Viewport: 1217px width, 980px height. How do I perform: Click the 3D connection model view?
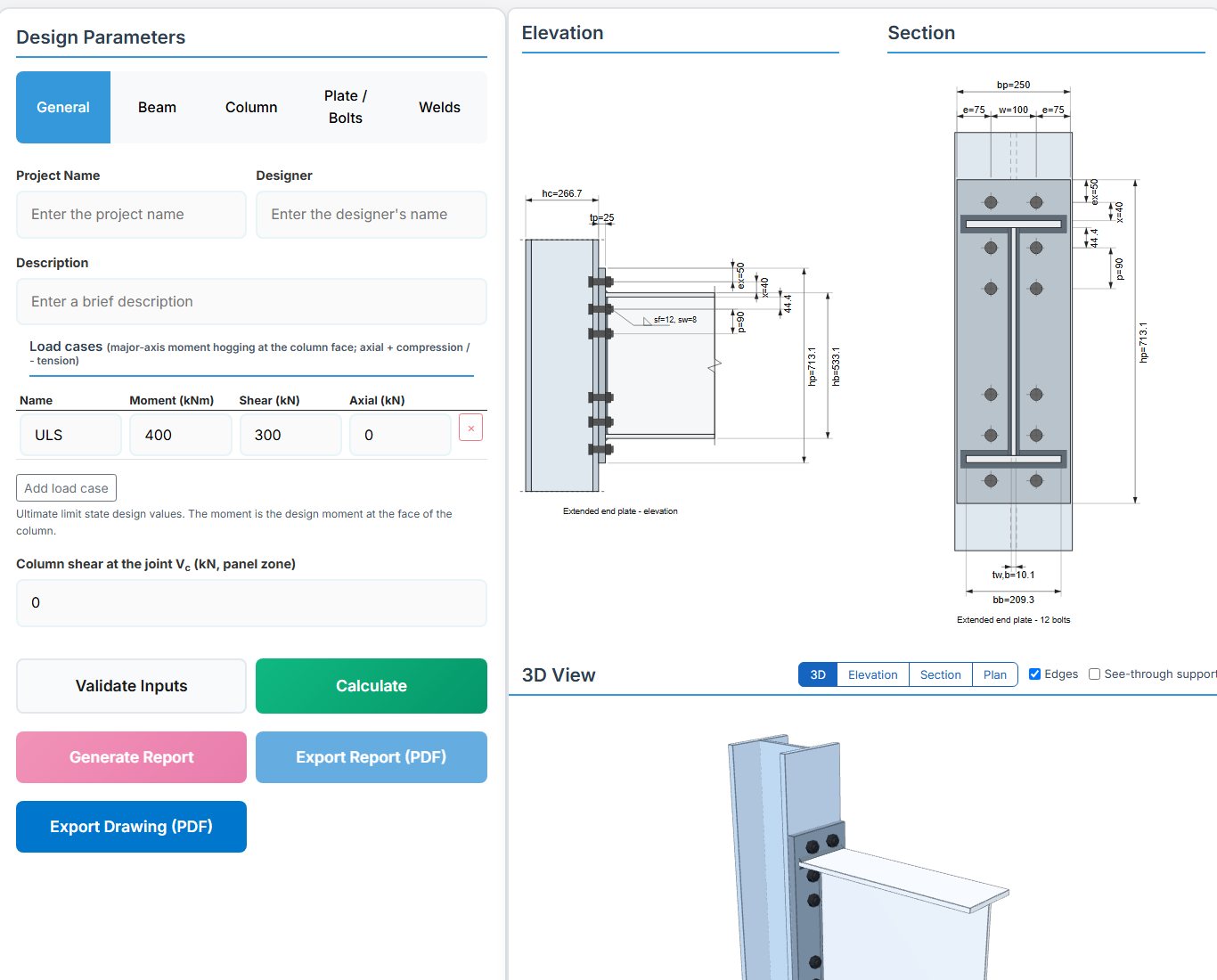[862, 837]
